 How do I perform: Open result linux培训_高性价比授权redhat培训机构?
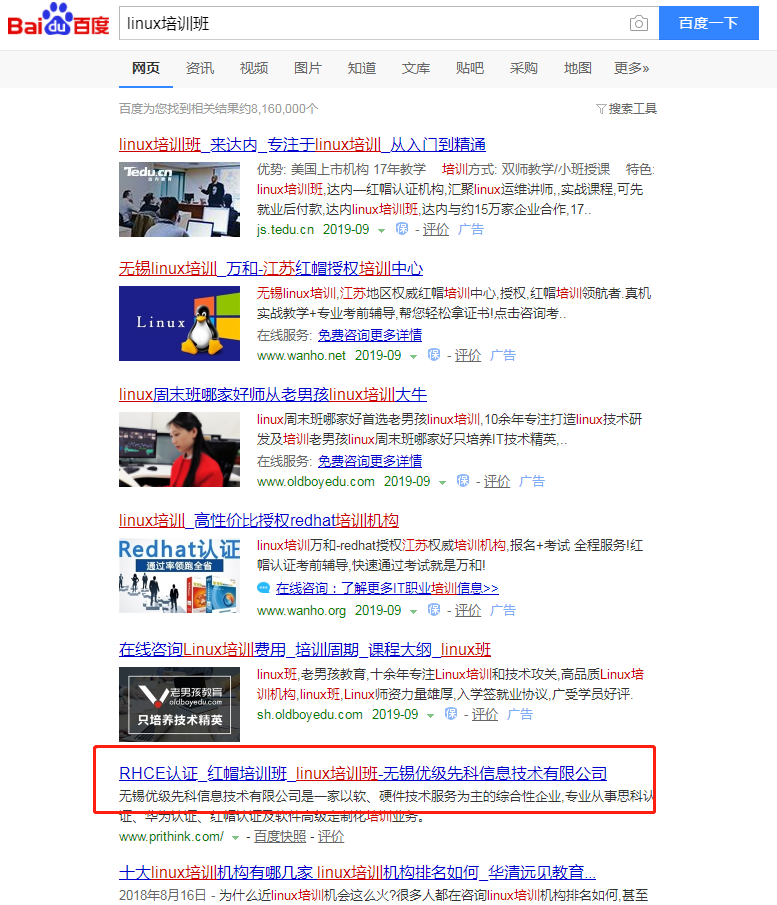click(259, 520)
